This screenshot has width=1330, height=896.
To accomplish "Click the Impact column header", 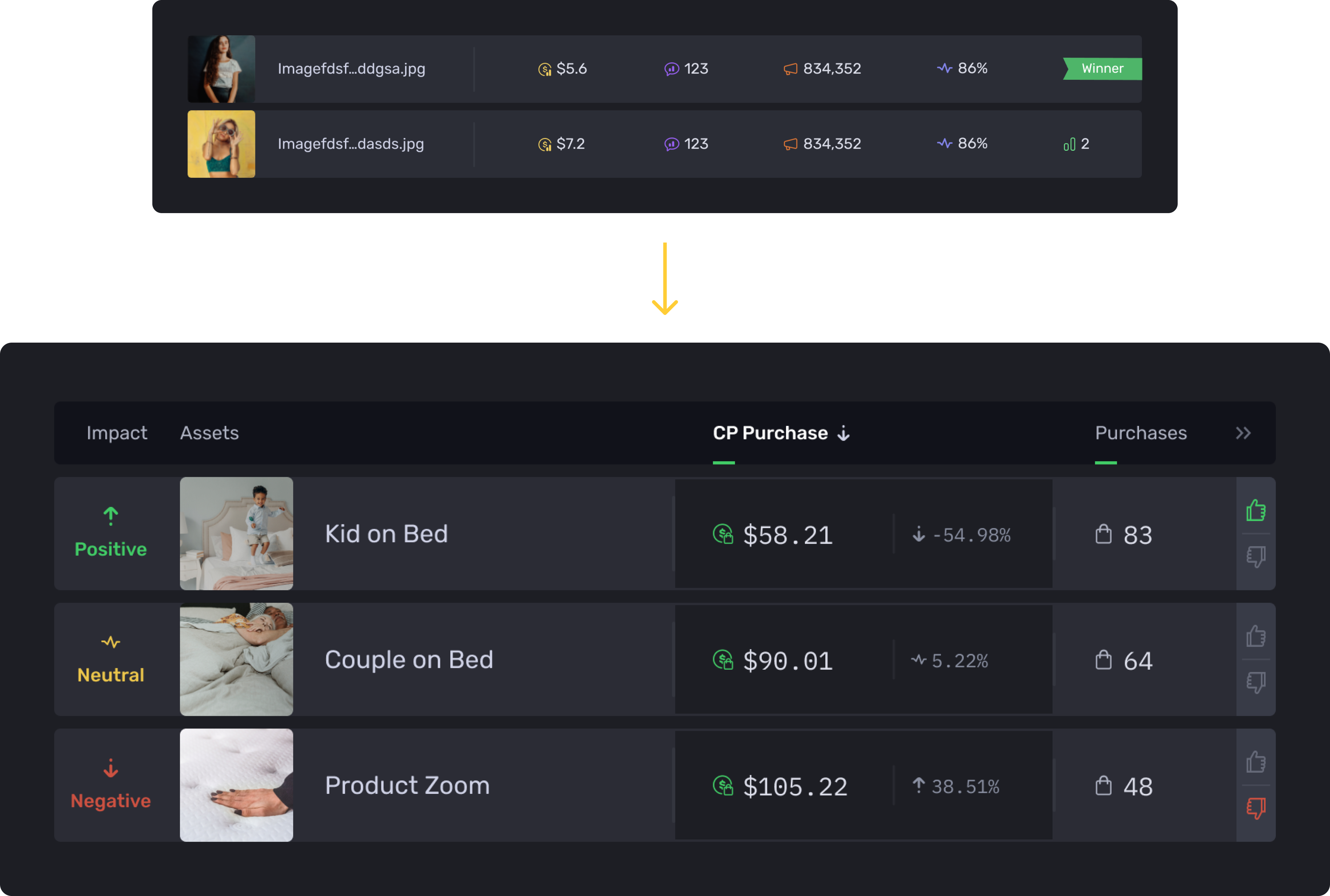I will pyautogui.click(x=117, y=433).
